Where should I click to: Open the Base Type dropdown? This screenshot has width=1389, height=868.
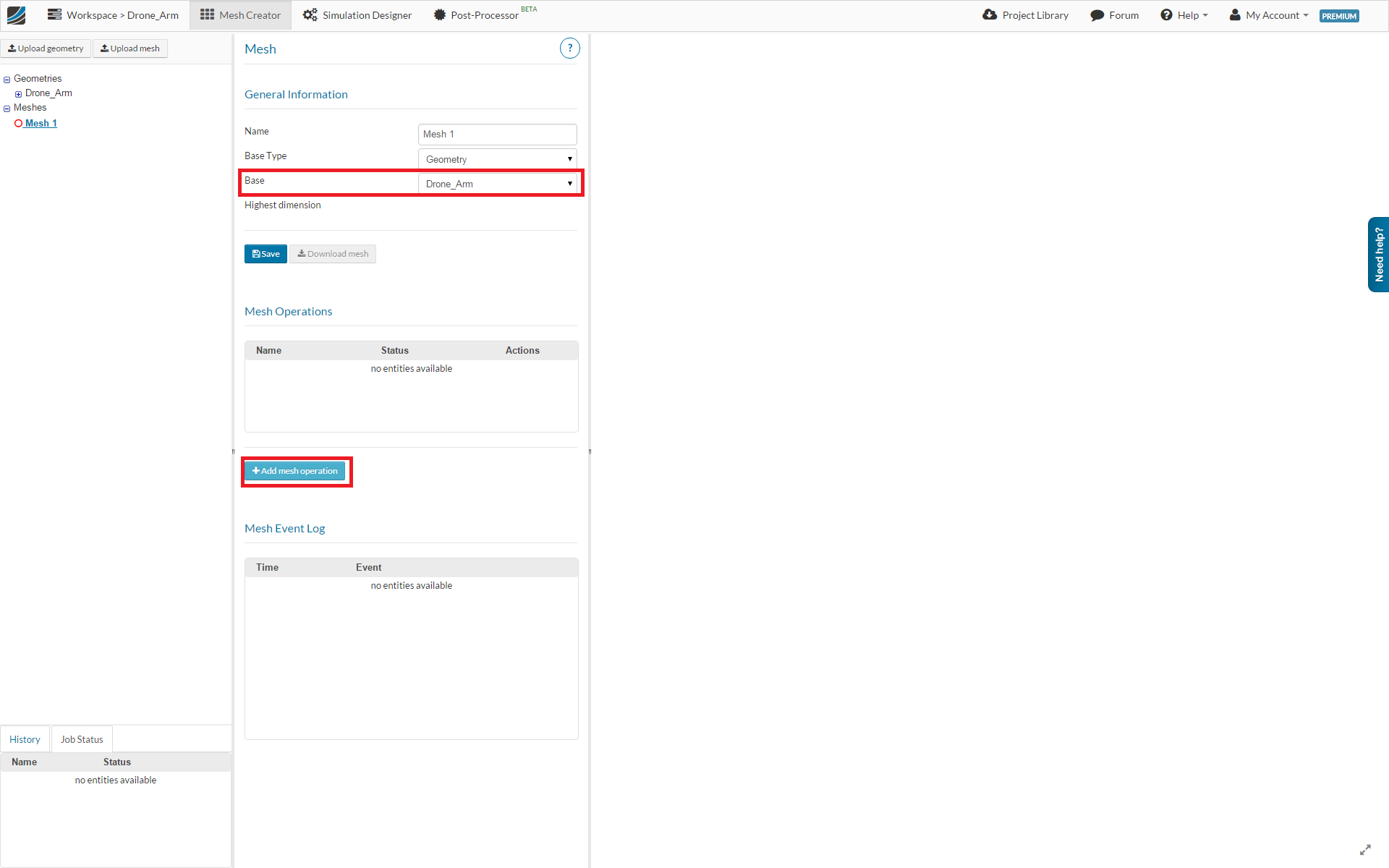pos(497,159)
